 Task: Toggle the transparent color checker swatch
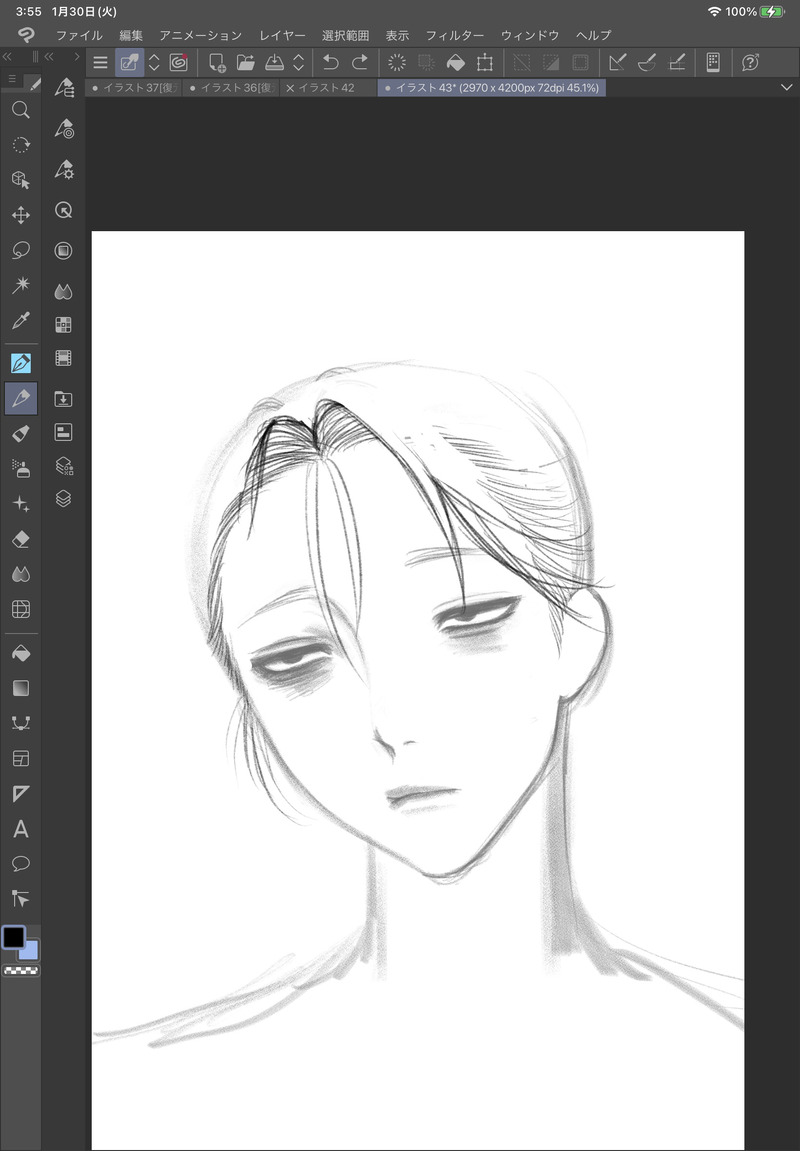pos(21,970)
